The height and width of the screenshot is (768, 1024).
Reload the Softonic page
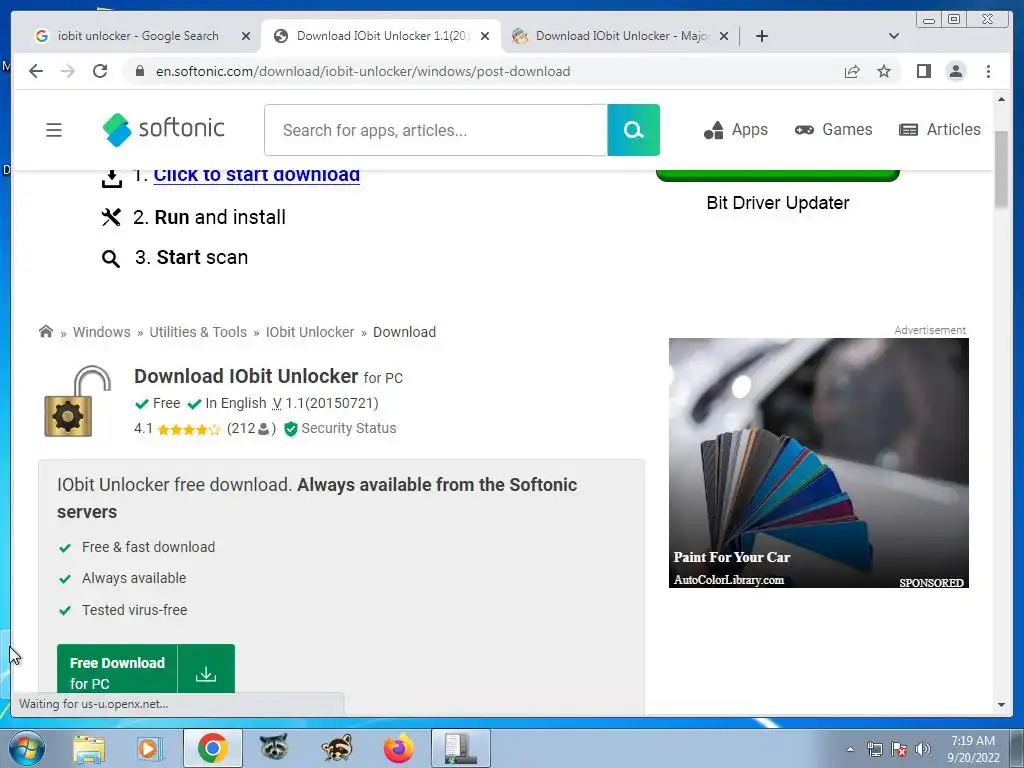click(x=100, y=71)
